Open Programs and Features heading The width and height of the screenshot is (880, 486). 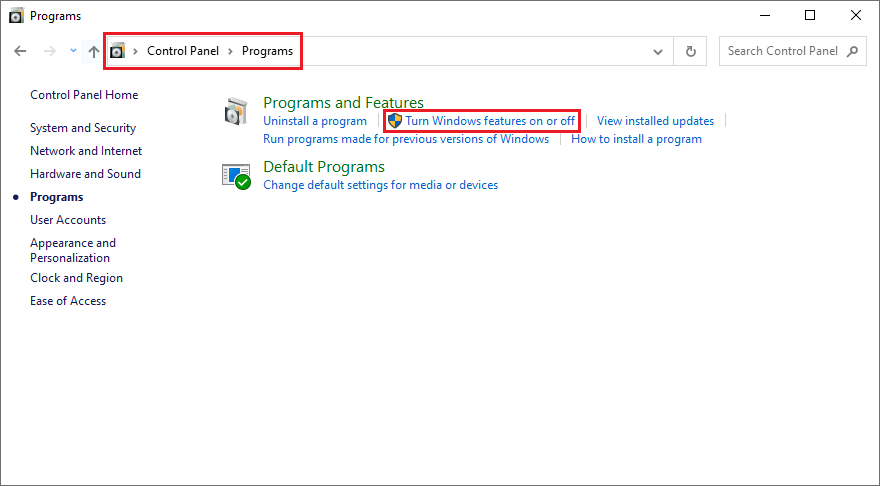click(343, 103)
